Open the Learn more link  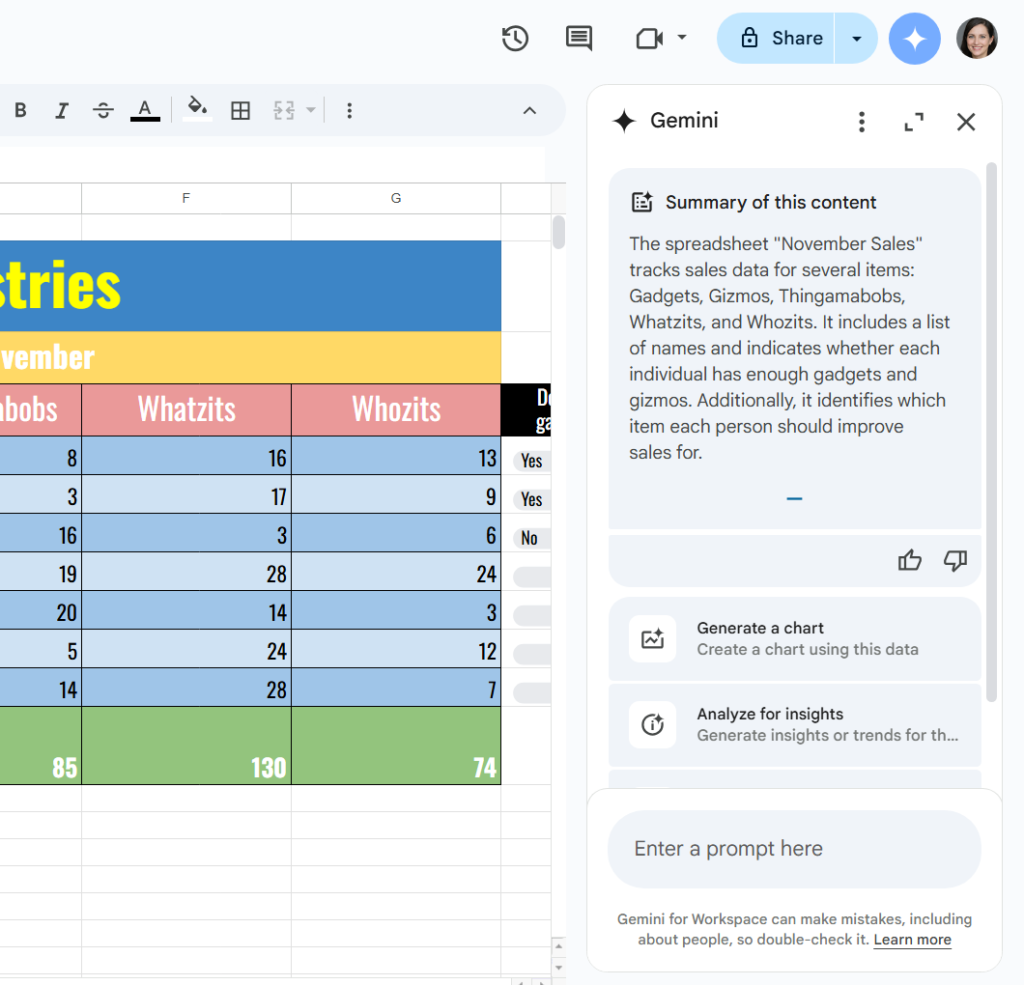tap(912, 940)
